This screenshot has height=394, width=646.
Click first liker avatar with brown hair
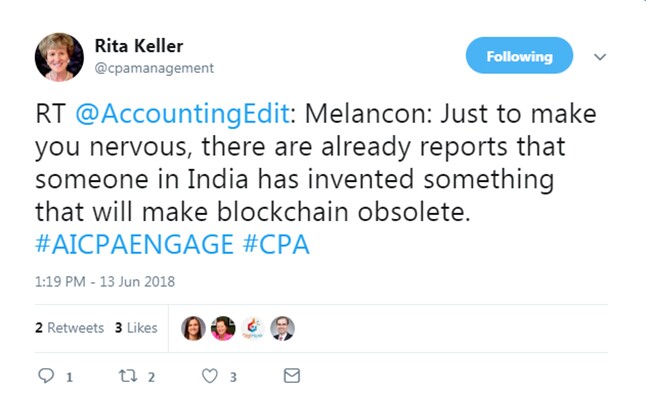point(193,328)
